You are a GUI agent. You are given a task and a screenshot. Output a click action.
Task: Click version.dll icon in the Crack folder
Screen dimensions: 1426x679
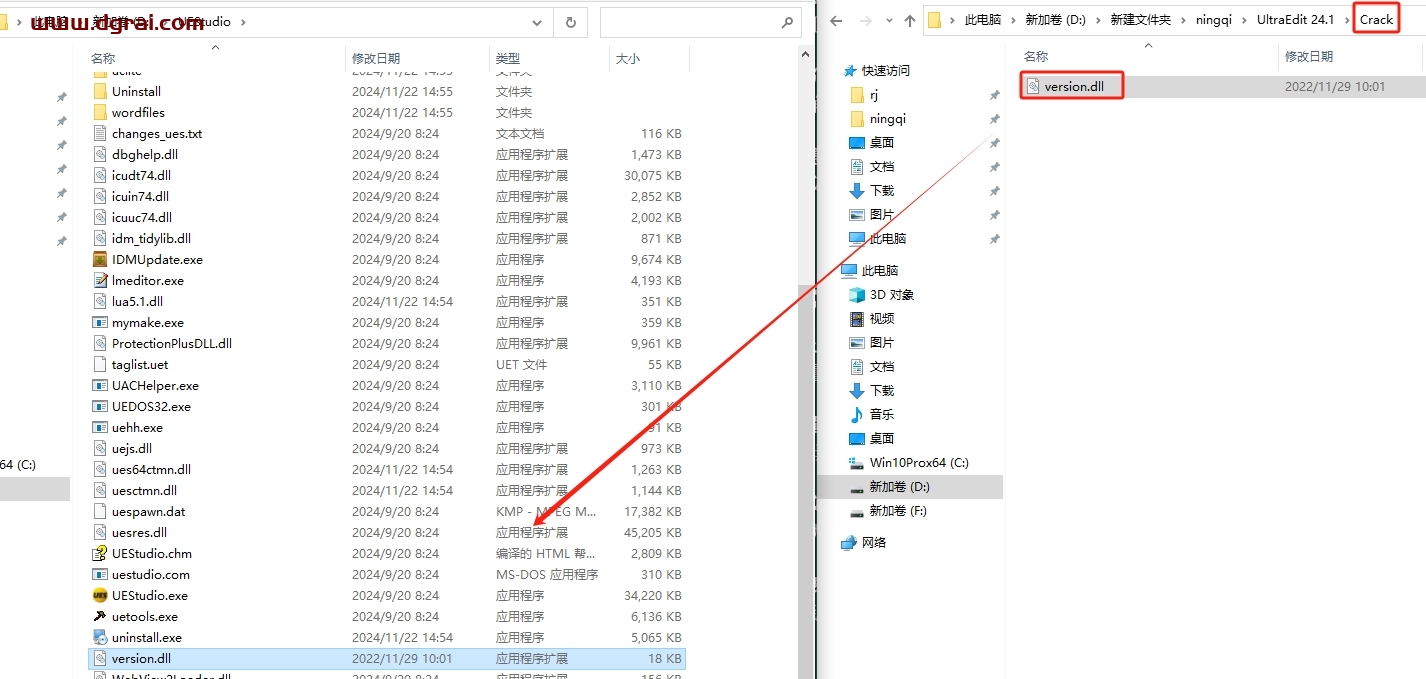[1033, 86]
